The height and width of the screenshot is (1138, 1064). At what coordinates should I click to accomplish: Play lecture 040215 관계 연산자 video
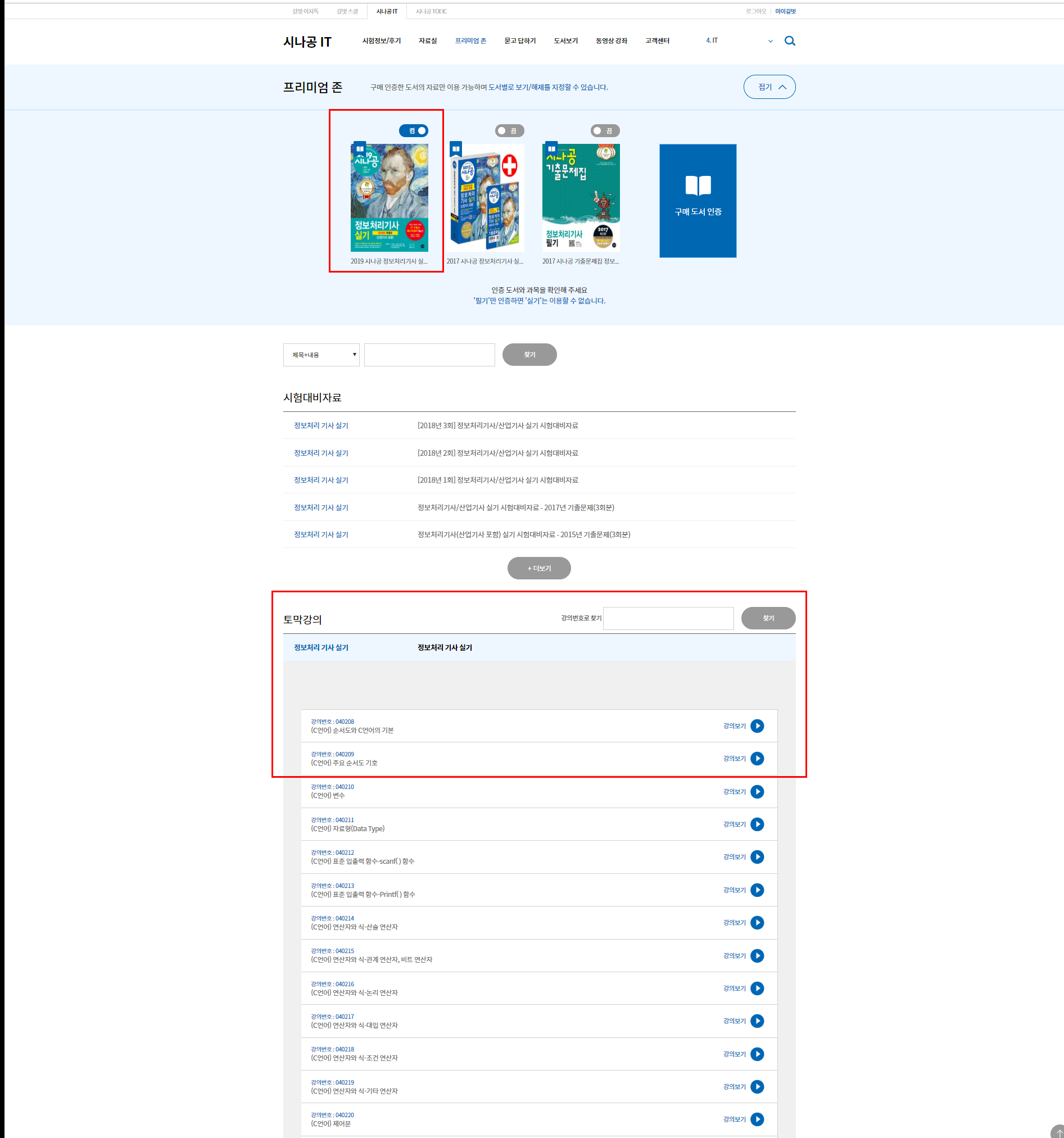tap(757, 955)
